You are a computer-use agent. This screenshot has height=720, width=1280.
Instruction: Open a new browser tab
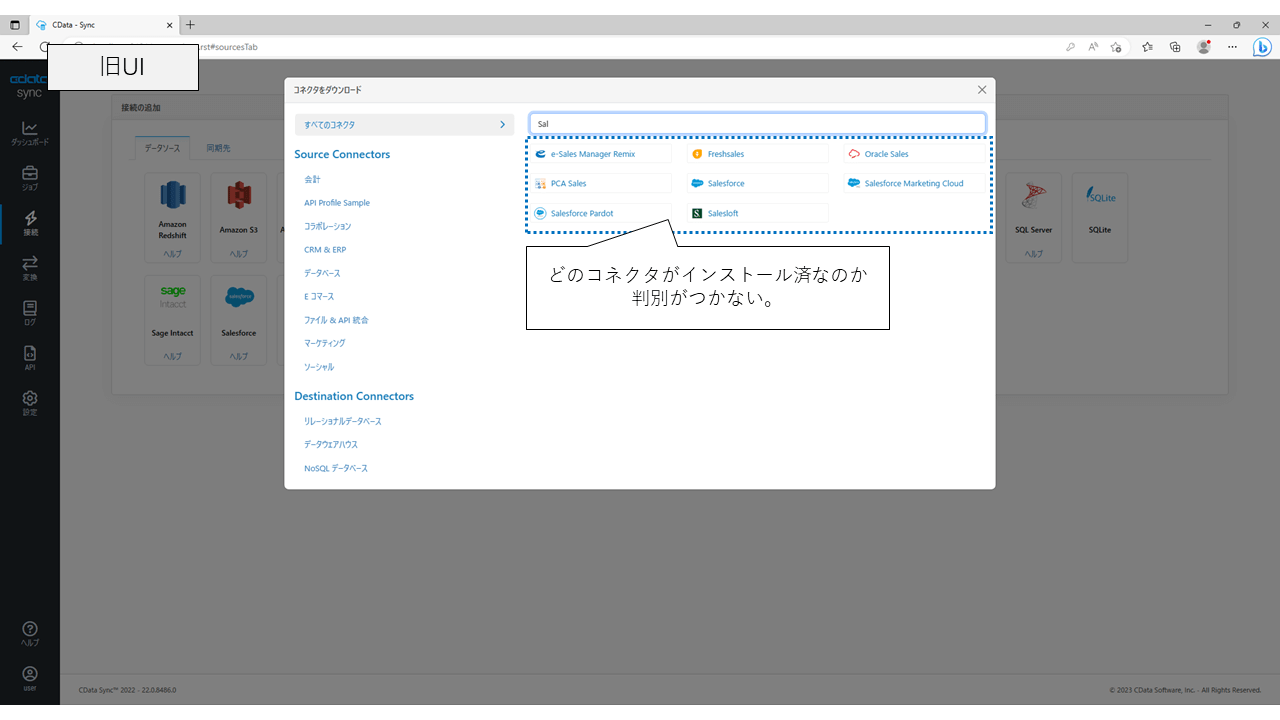(190, 25)
